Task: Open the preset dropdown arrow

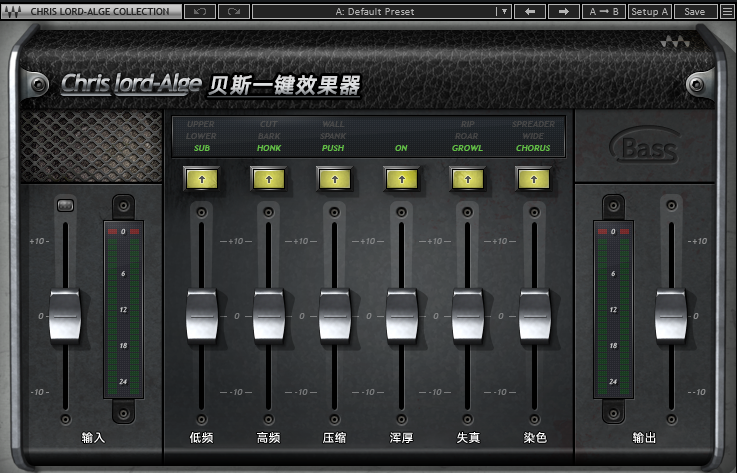Action: 504,12
